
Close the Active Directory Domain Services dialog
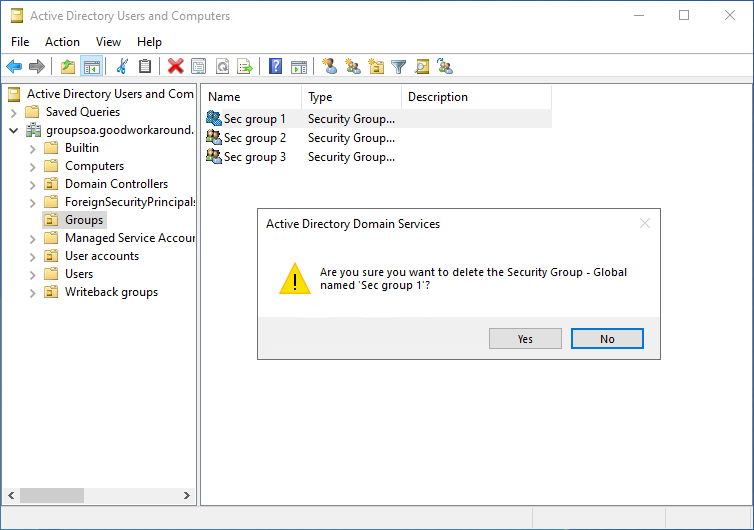coord(645,224)
